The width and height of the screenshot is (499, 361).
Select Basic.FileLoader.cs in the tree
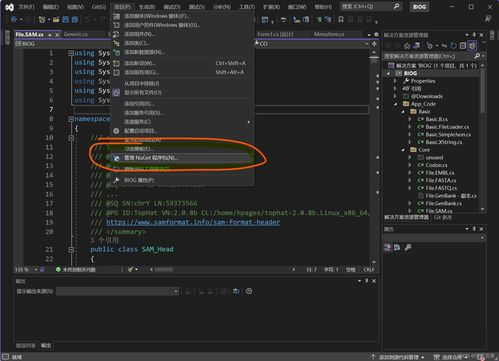click(447, 127)
